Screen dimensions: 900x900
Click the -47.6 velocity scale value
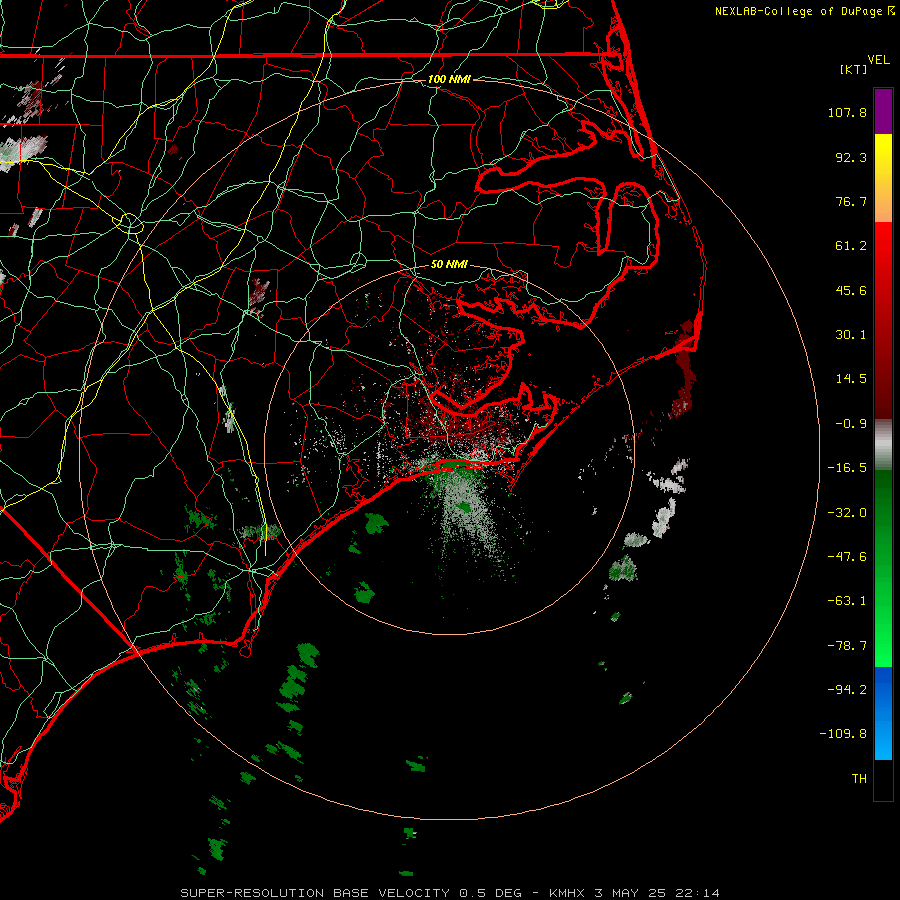(x=847, y=557)
